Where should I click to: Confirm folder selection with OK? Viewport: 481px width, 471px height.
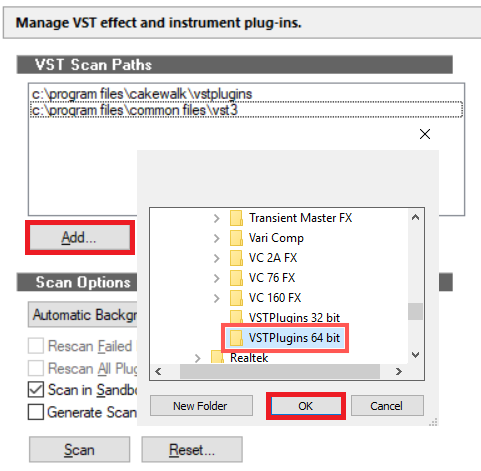(306, 406)
